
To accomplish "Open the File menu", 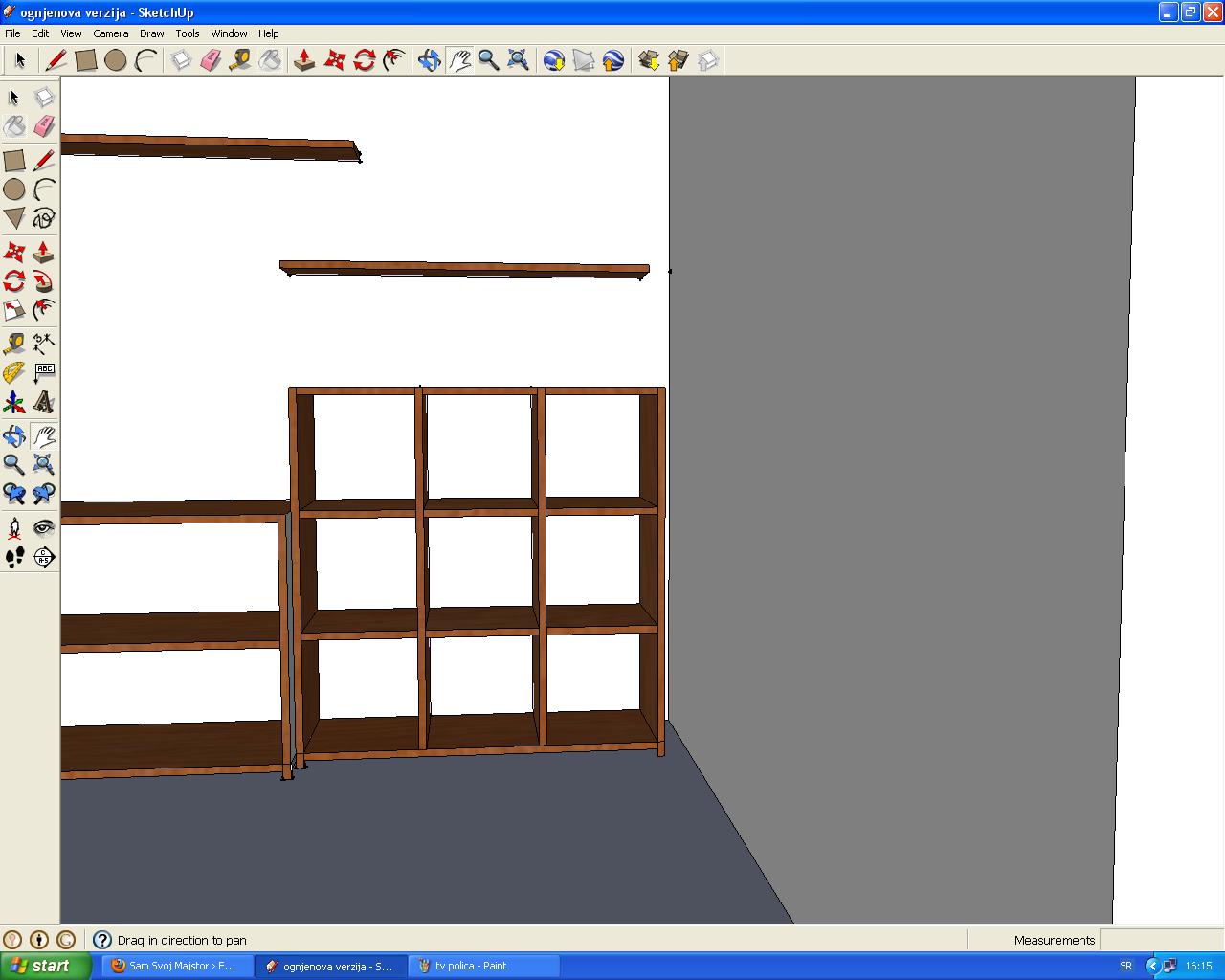I will pyautogui.click(x=12, y=33).
